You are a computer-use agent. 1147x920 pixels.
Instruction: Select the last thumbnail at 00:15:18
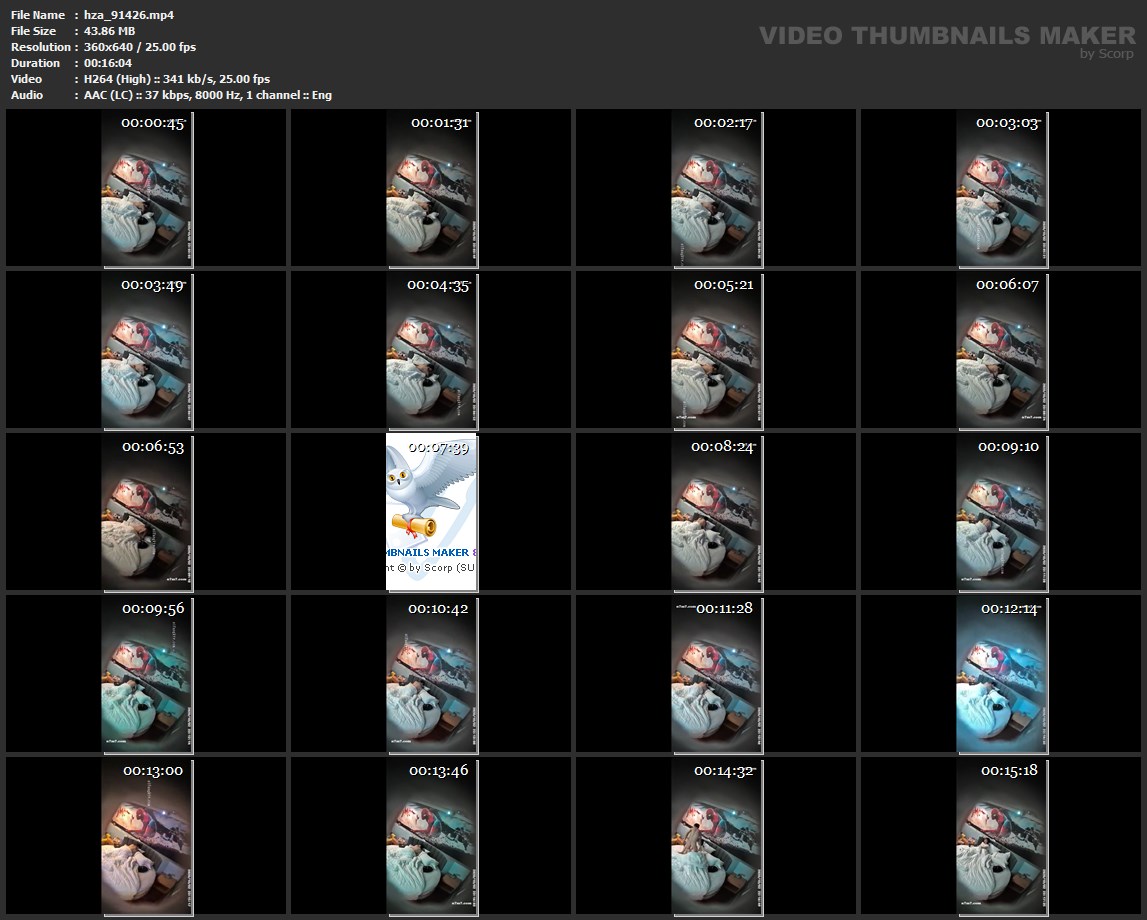pos(1001,836)
